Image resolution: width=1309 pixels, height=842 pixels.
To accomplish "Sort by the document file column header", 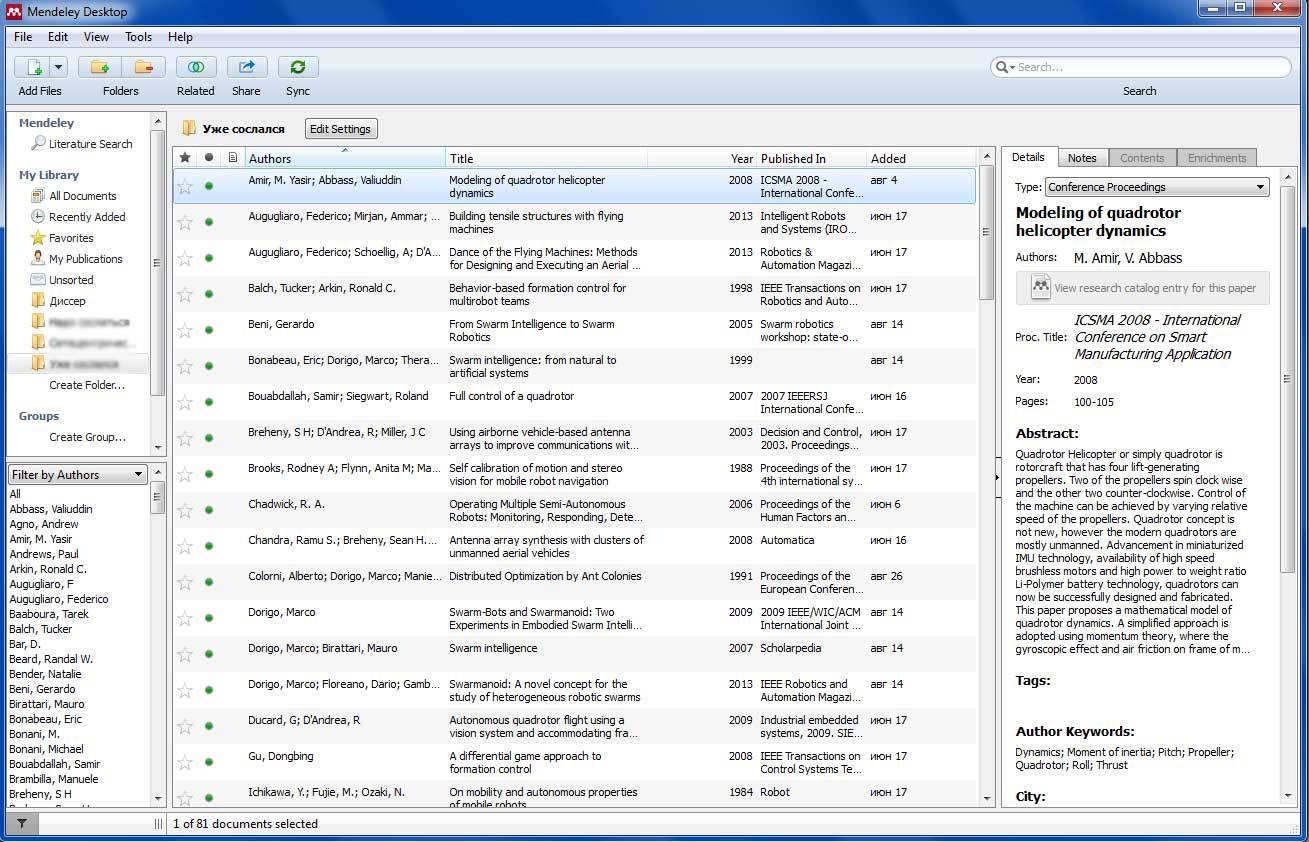I will 233,158.
